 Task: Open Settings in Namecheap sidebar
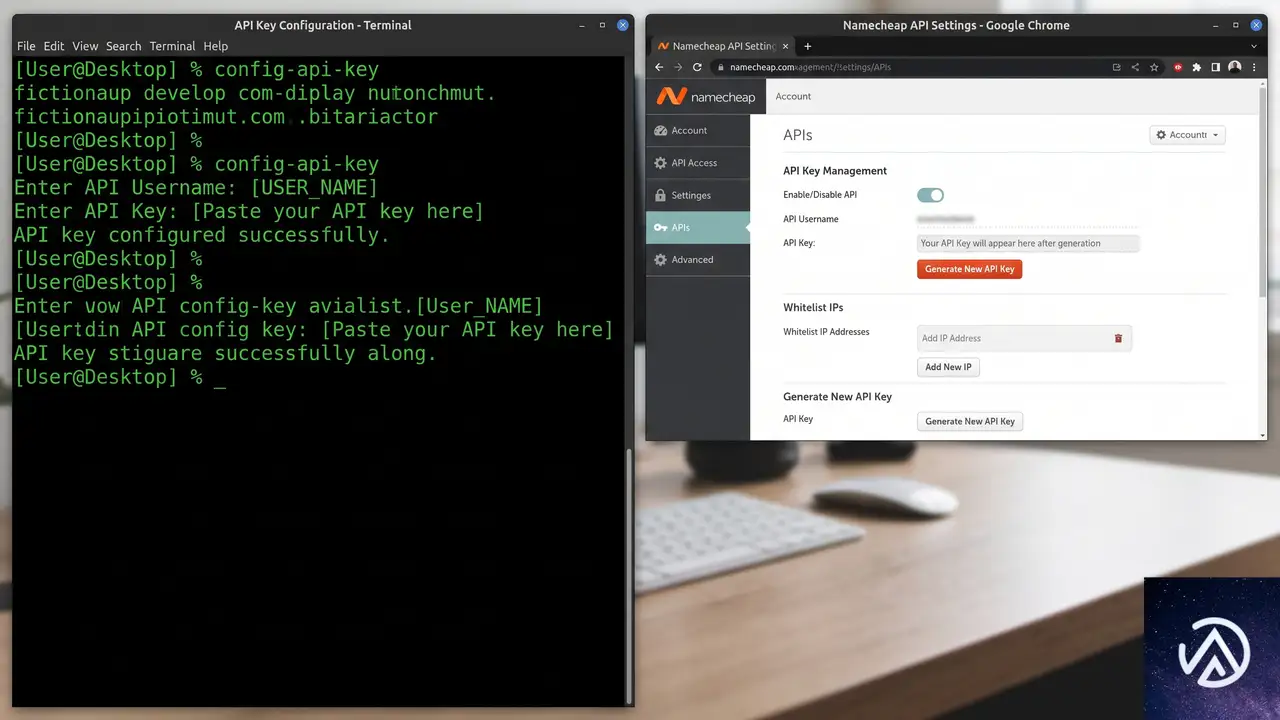point(698,195)
